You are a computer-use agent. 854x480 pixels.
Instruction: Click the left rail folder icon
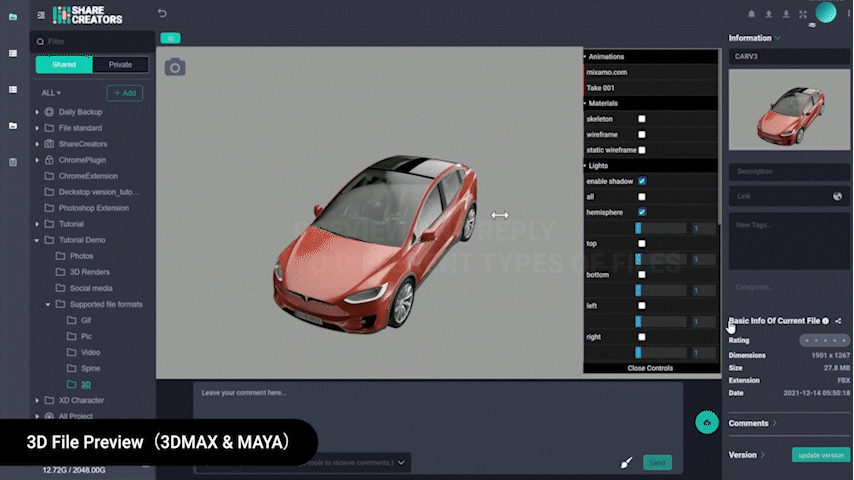point(13,126)
